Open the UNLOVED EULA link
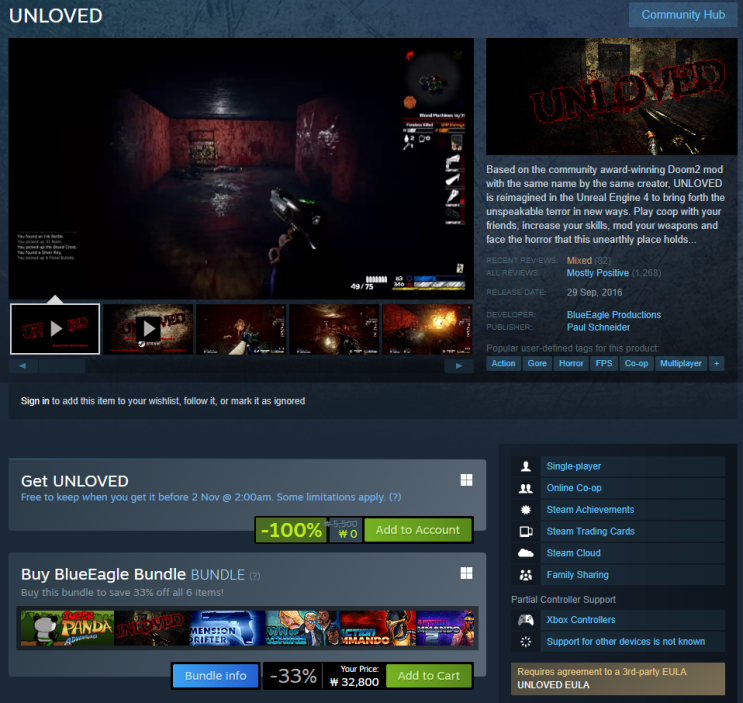743x703 pixels. (x=553, y=685)
